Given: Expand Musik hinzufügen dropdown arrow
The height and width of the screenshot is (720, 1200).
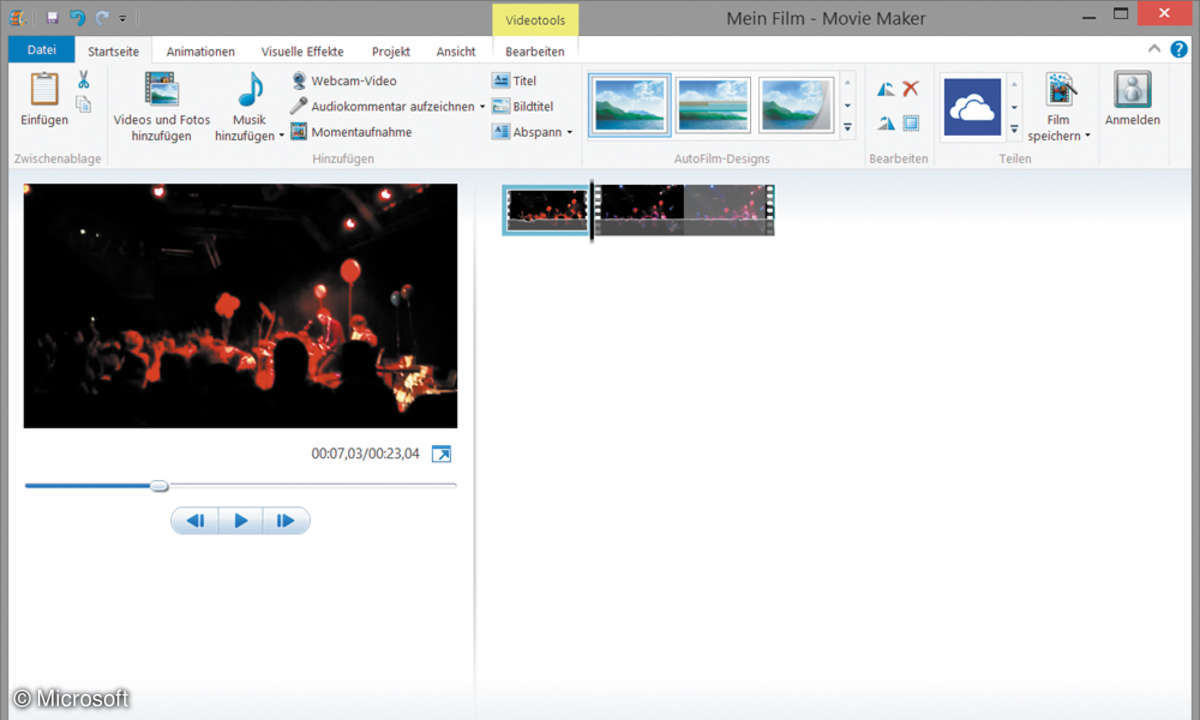Looking at the screenshot, I should pos(281,136).
